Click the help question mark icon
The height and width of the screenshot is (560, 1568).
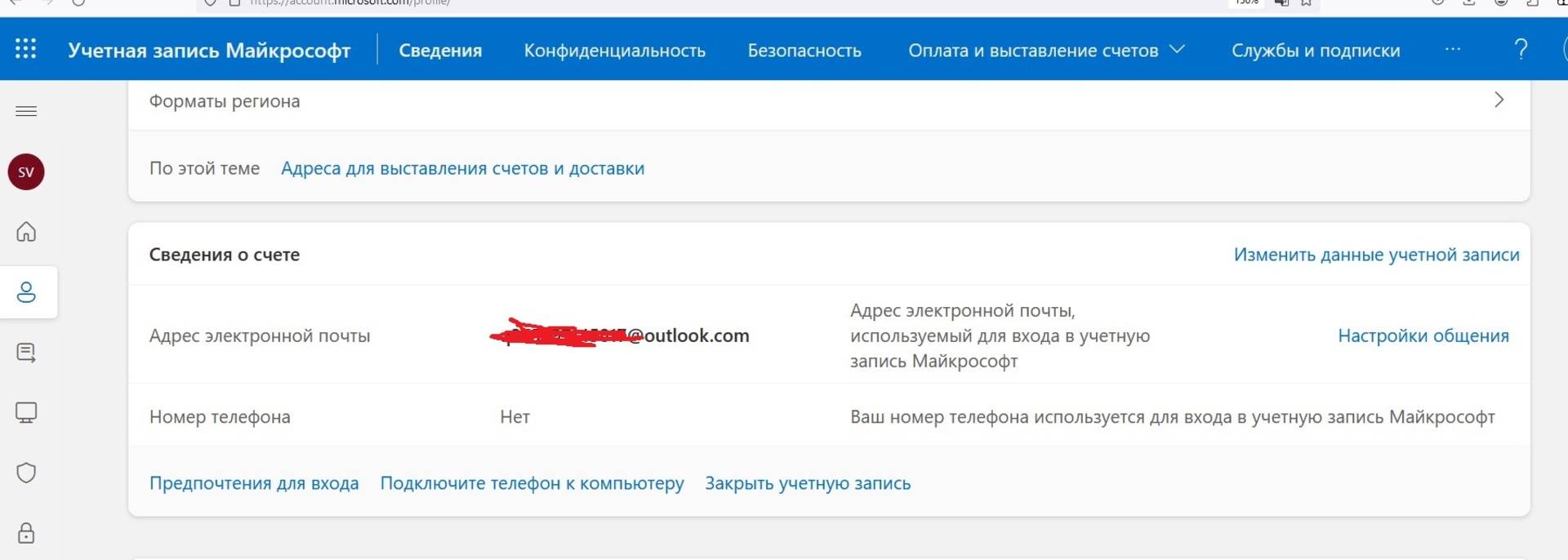click(x=1521, y=49)
